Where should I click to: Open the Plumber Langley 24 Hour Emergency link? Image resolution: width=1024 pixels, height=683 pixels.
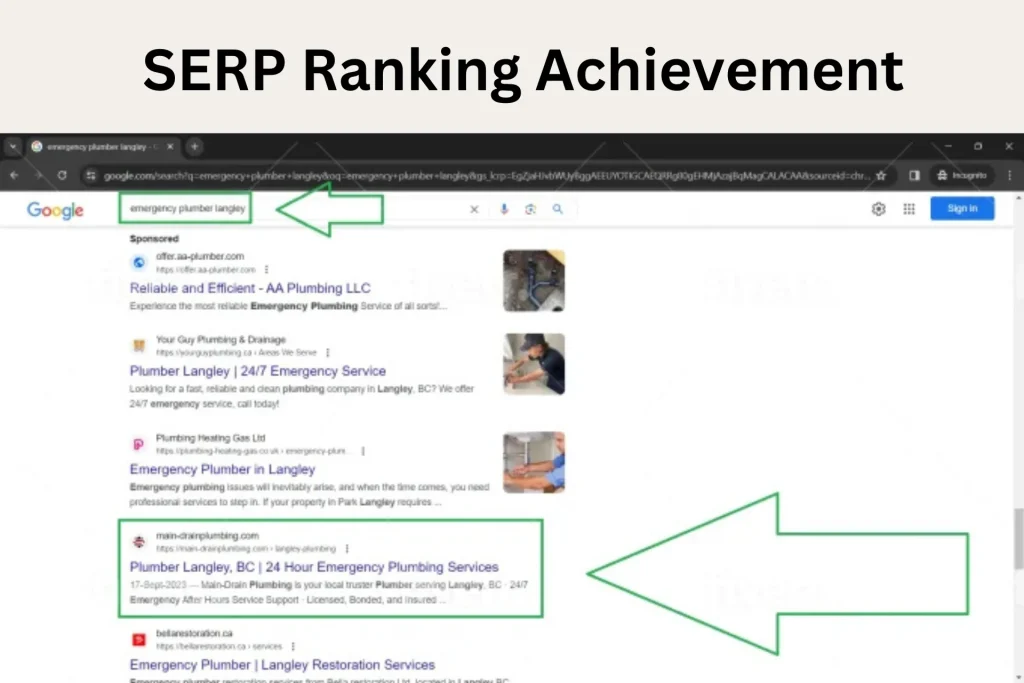(x=315, y=566)
